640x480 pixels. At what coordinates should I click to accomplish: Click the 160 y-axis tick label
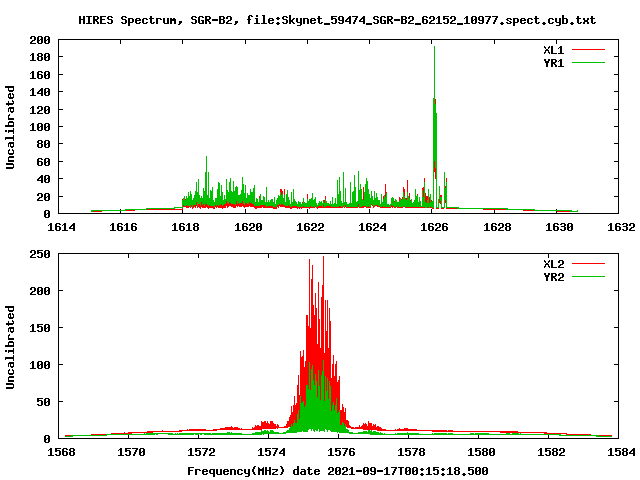[x=40, y=75]
